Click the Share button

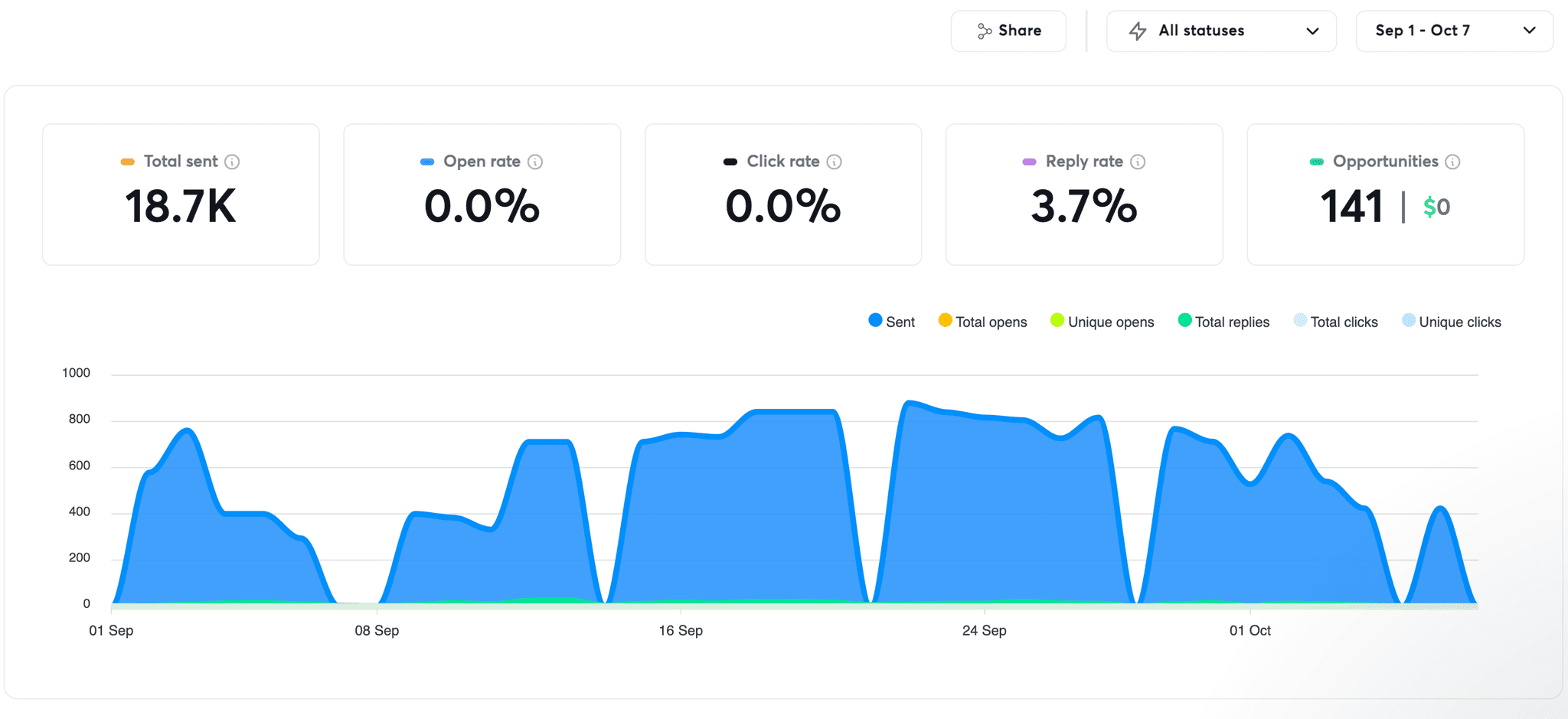[x=1008, y=31]
